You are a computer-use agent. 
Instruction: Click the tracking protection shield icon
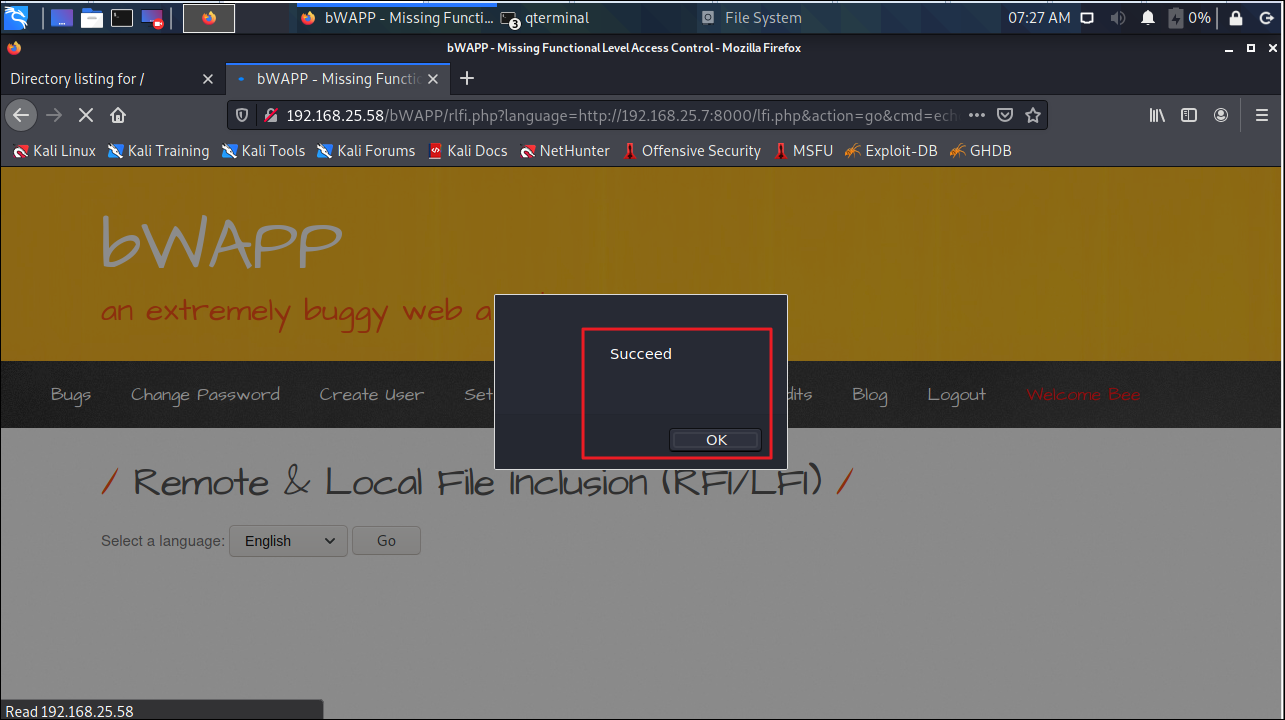(x=242, y=116)
